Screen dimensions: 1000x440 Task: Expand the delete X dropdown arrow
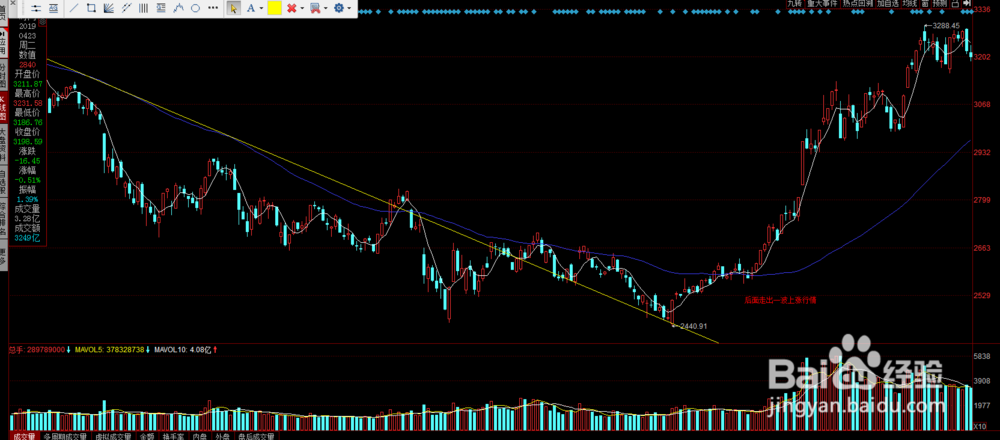(302, 8)
